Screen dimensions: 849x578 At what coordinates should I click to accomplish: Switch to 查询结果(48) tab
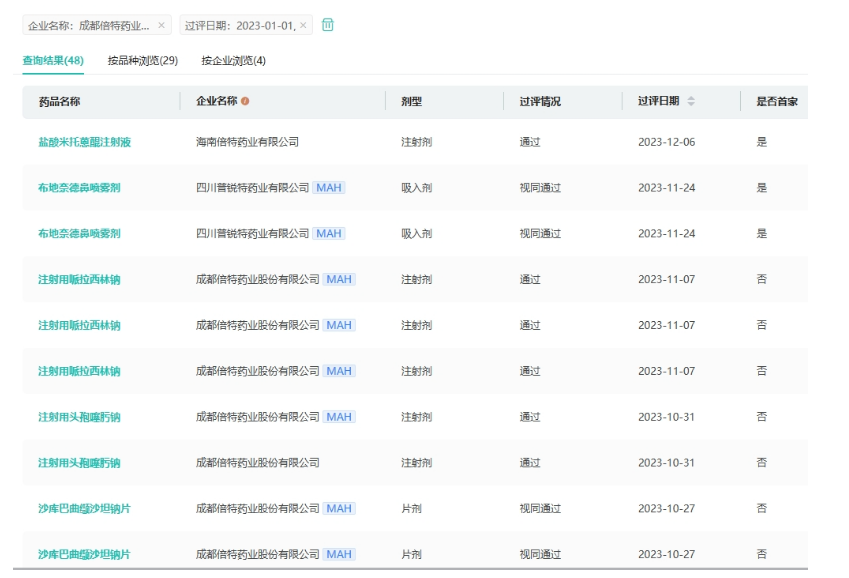click(53, 61)
